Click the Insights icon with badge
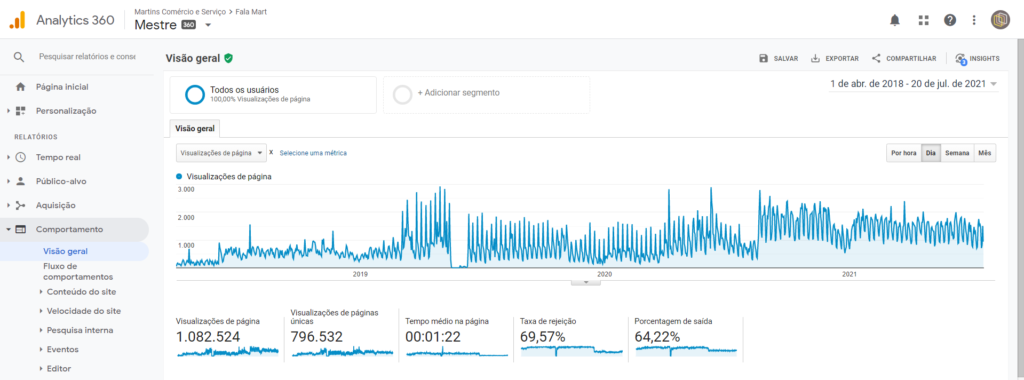This screenshot has height=380, width=1024. click(x=960, y=59)
